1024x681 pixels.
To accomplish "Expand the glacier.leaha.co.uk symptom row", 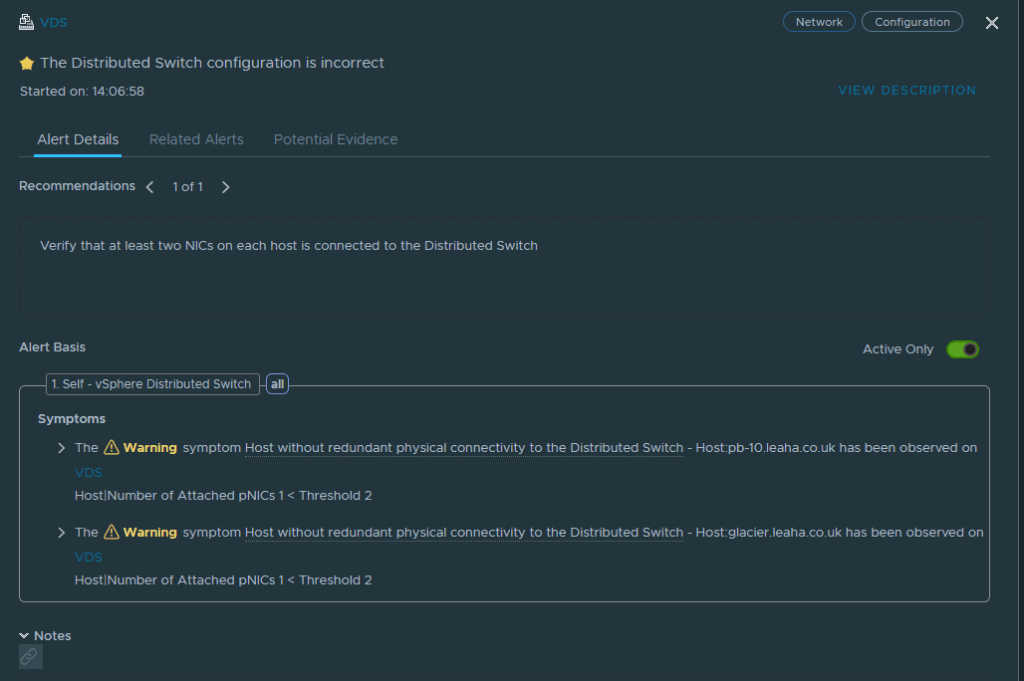I will click(x=61, y=533).
